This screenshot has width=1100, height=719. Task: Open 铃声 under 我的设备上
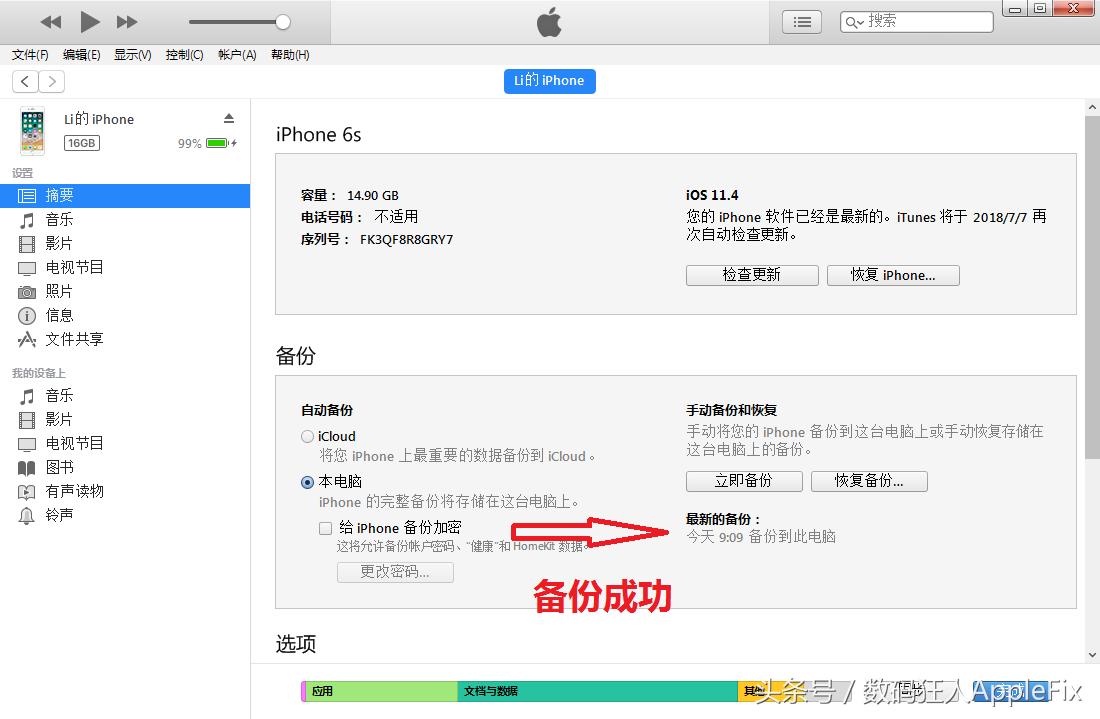pyautogui.click(x=58, y=515)
